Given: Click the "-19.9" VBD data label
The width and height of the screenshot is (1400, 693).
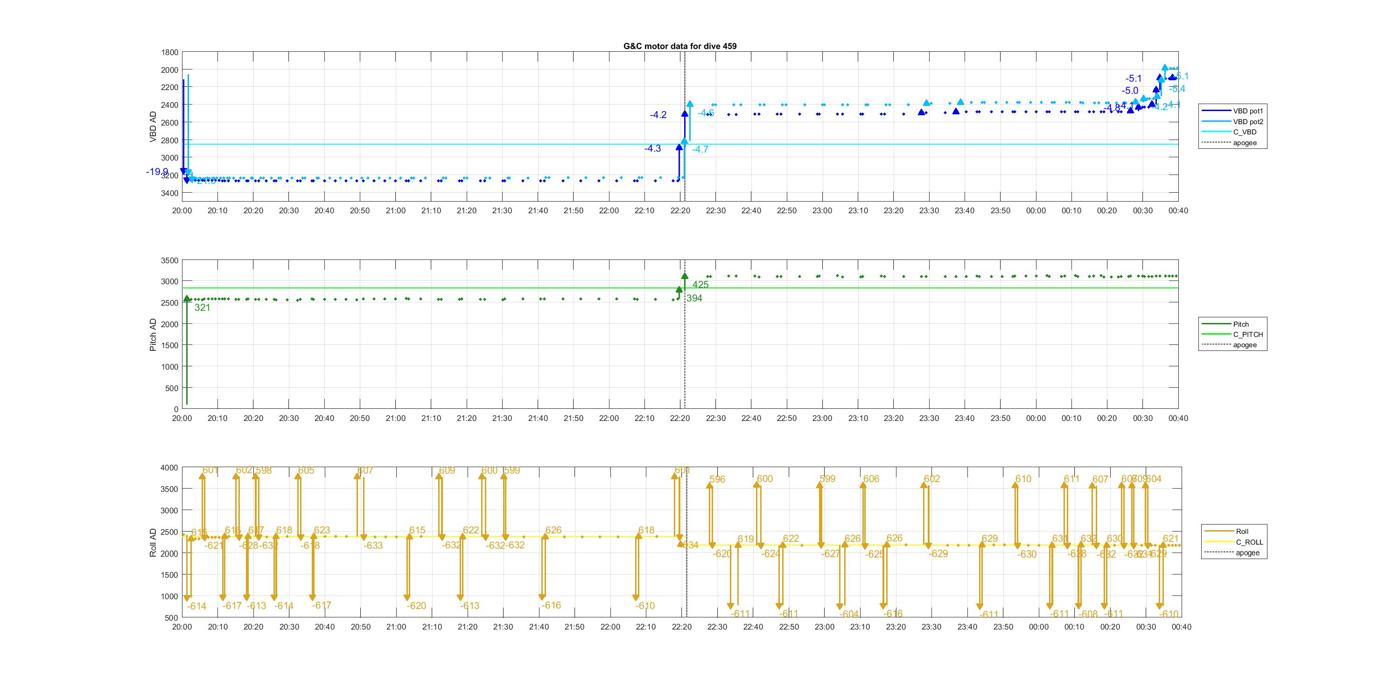Looking at the screenshot, I should tap(157, 172).
